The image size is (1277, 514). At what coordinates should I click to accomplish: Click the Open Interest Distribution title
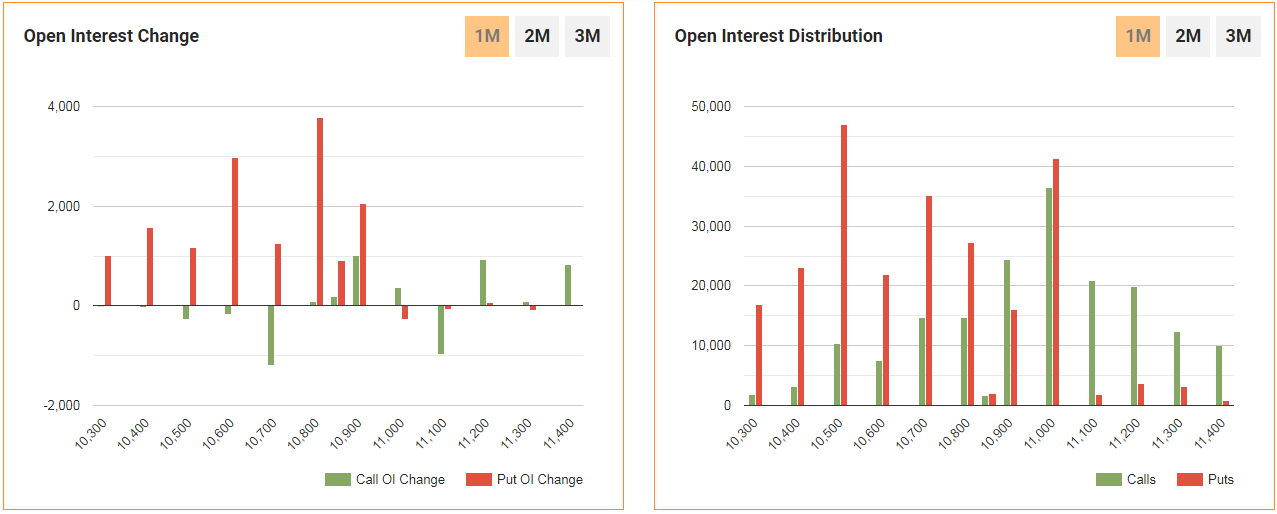pyautogui.click(x=778, y=36)
